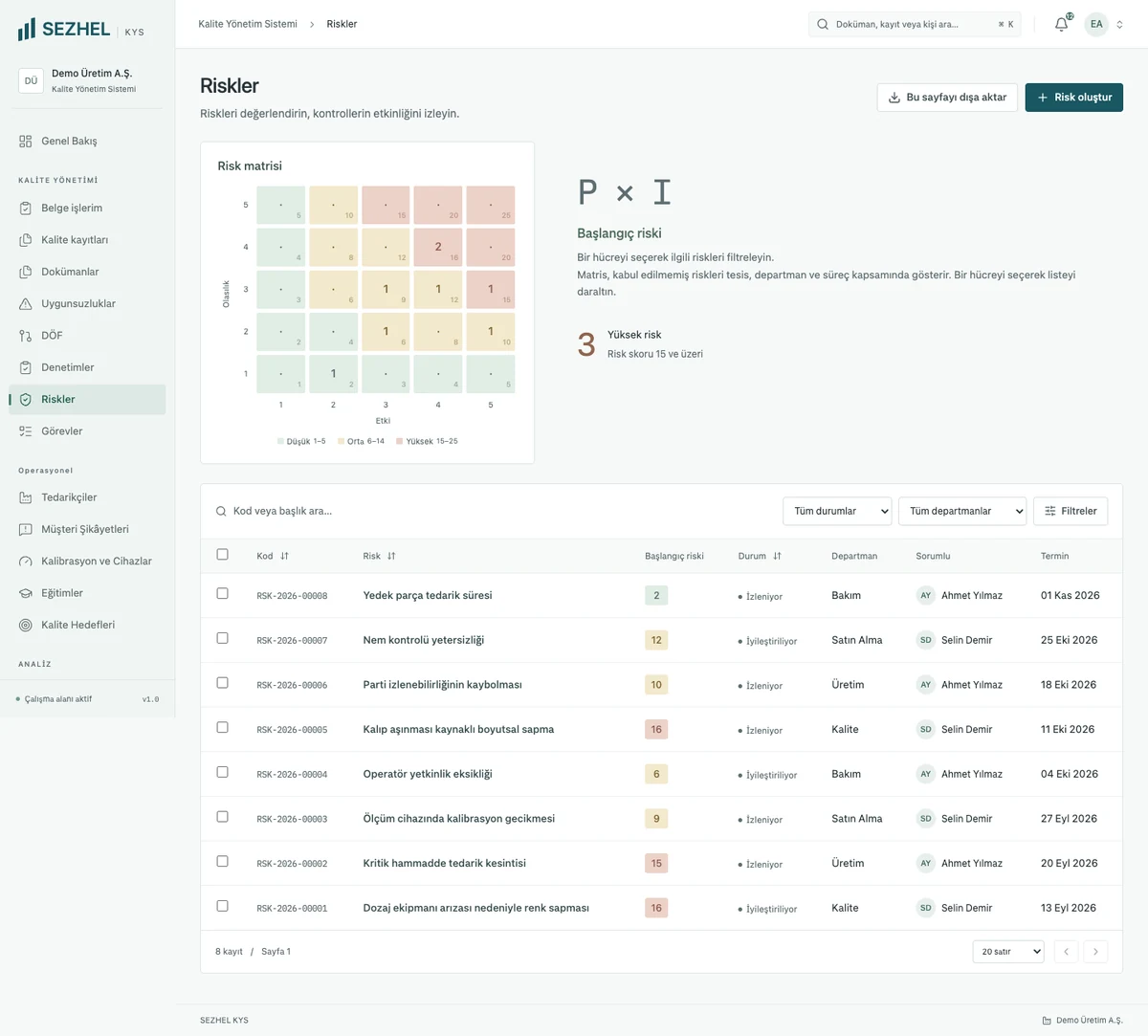Select the checkbox for RSK-2026-00005
Image resolution: width=1148 pixels, height=1036 pixels.
pos(223,728)
